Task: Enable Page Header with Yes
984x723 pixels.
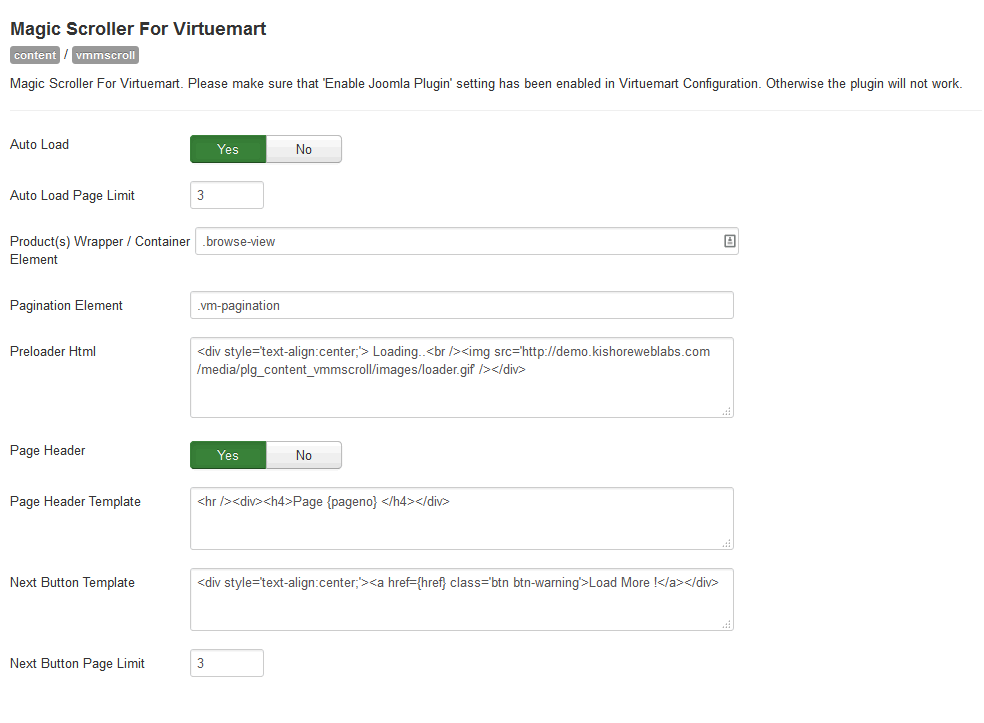Action: pyautogui.click(x=228, y=455)
